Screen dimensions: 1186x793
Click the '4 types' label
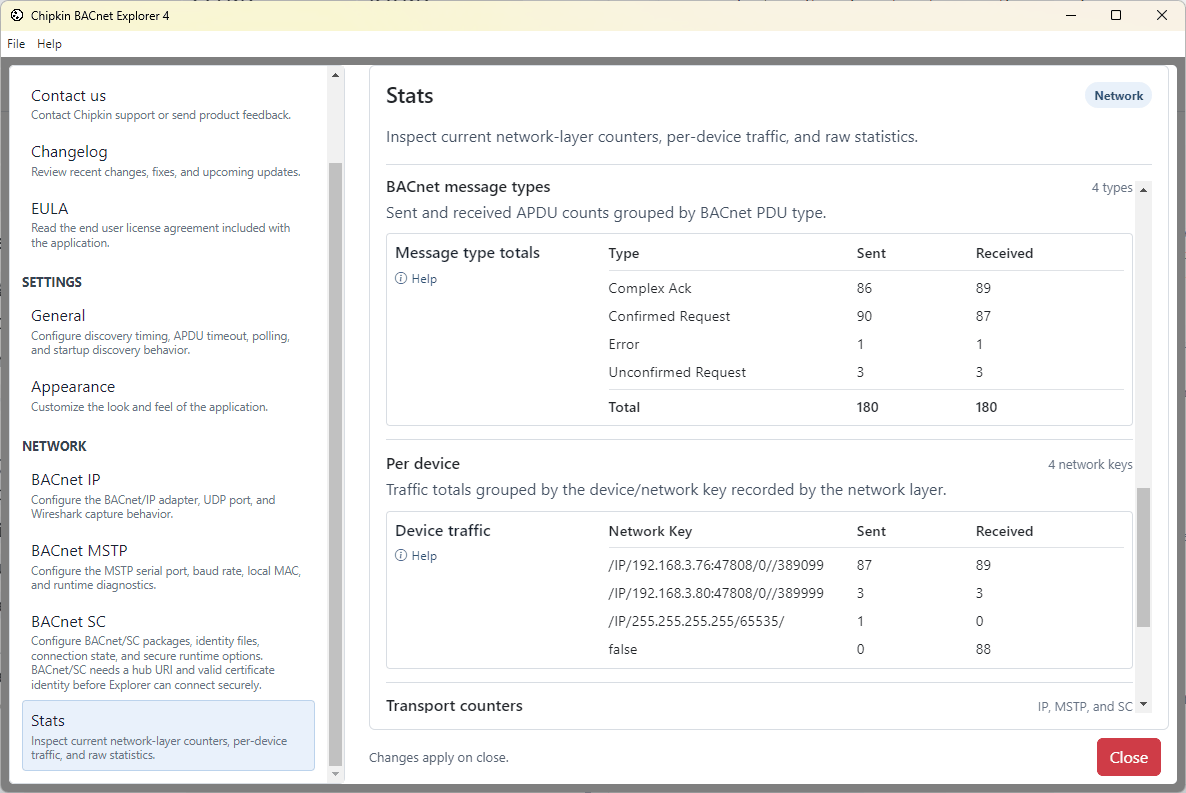[1112, 188]
